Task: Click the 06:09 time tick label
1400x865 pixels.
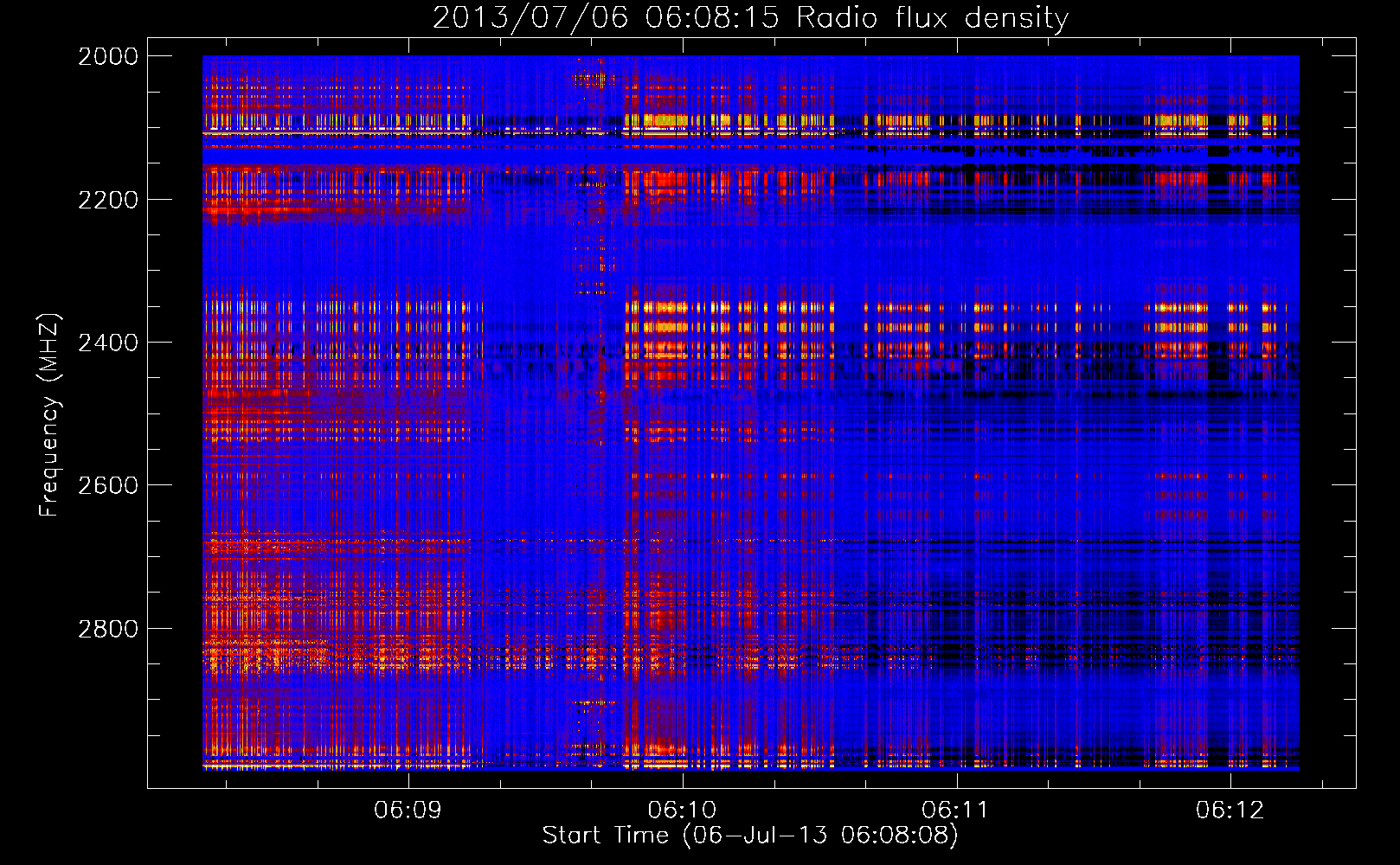Action: click(408, 811)
